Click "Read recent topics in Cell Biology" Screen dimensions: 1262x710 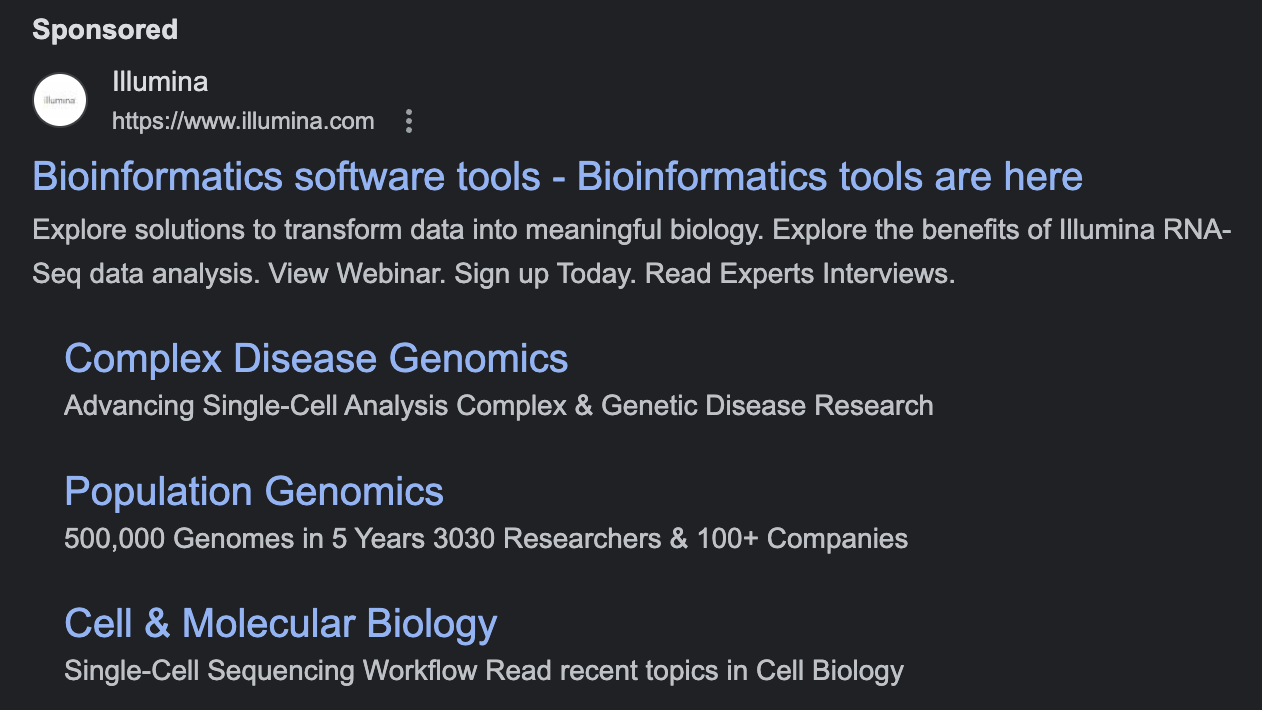click(695, 671)
